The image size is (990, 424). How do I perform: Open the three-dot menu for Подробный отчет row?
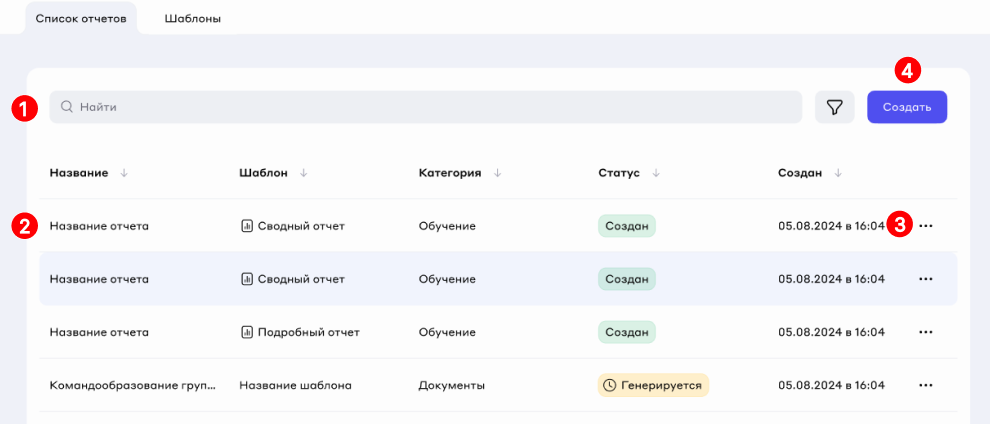(x=926, y=332)
